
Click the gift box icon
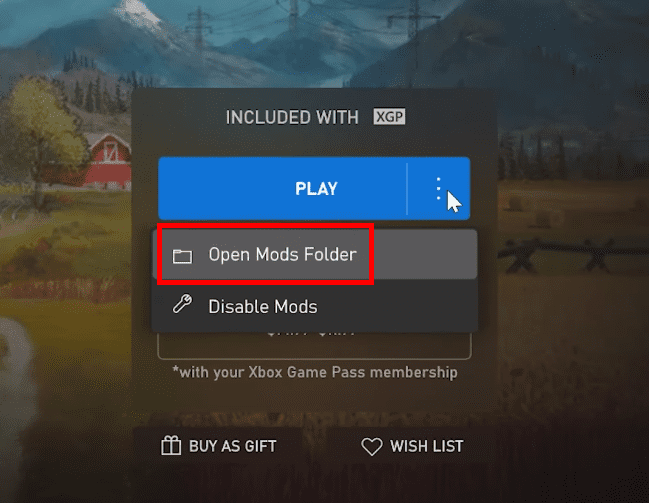[x=171, y=445]
